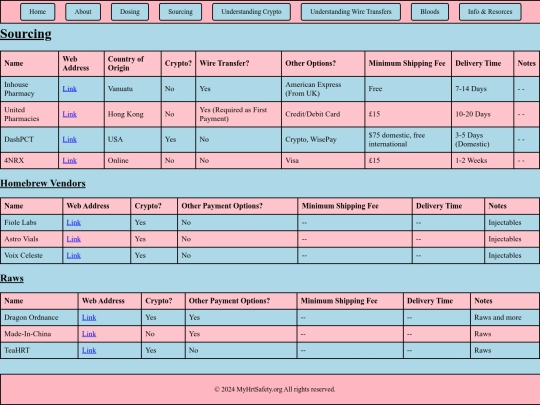
Task: Open the 4NRX web address link
Action: point(70,160)
